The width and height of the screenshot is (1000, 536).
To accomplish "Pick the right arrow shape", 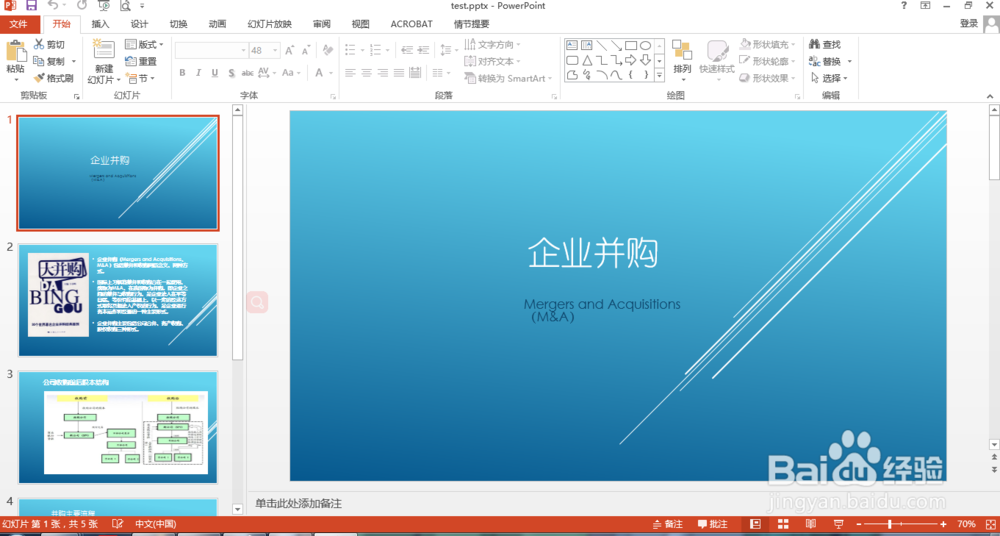I will click(631, 60).
